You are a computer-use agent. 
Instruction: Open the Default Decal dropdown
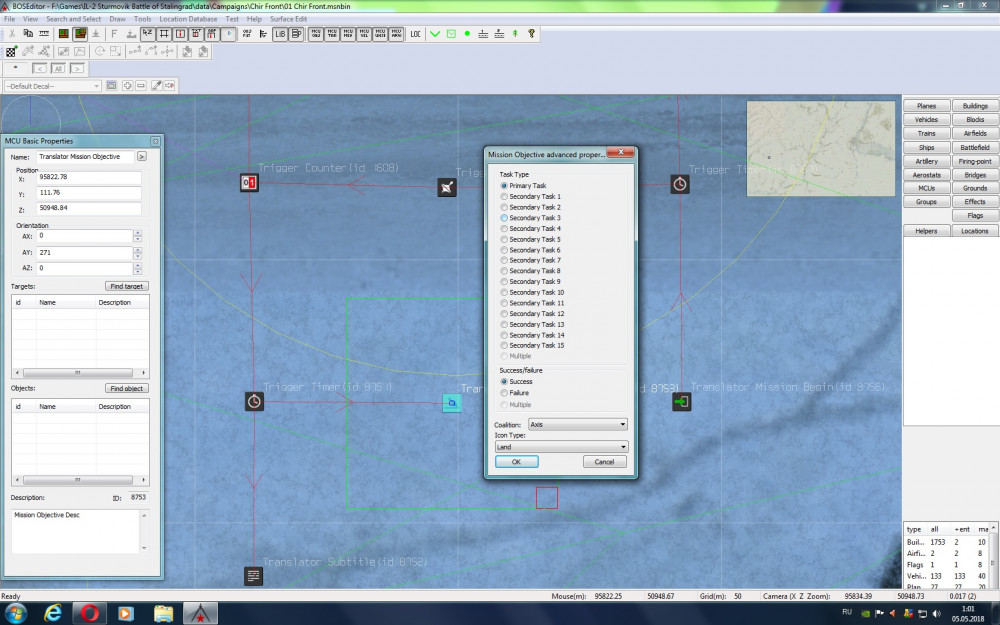52,86
